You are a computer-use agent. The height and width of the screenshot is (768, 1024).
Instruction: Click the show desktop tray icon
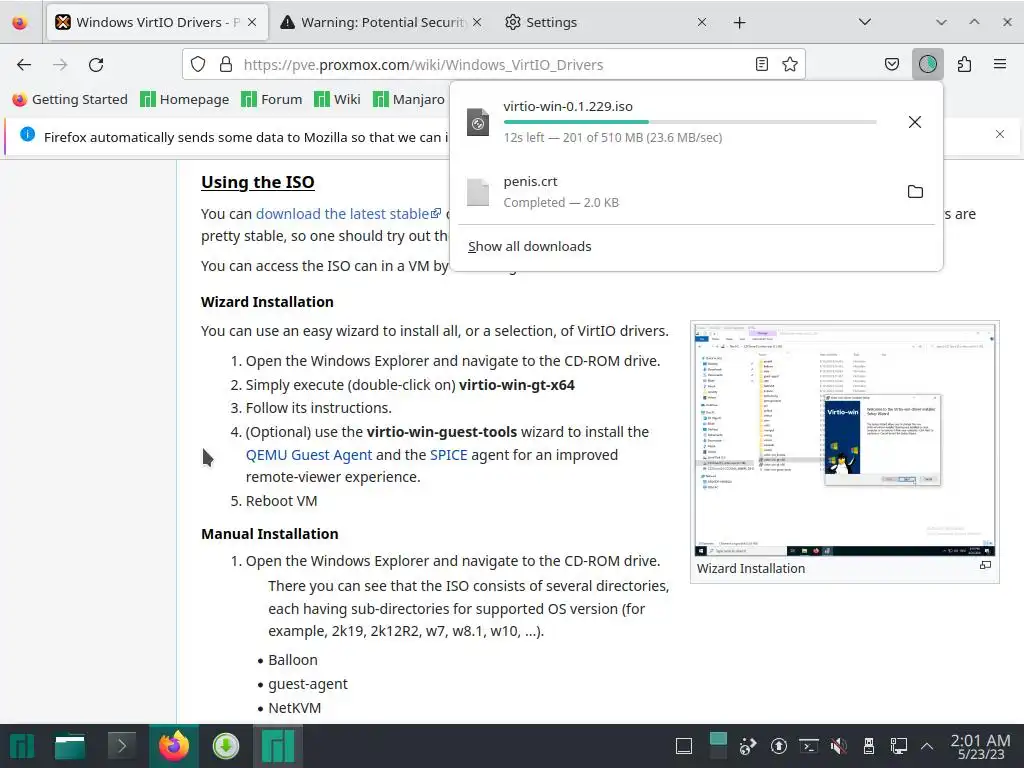[x=684, y=746]
